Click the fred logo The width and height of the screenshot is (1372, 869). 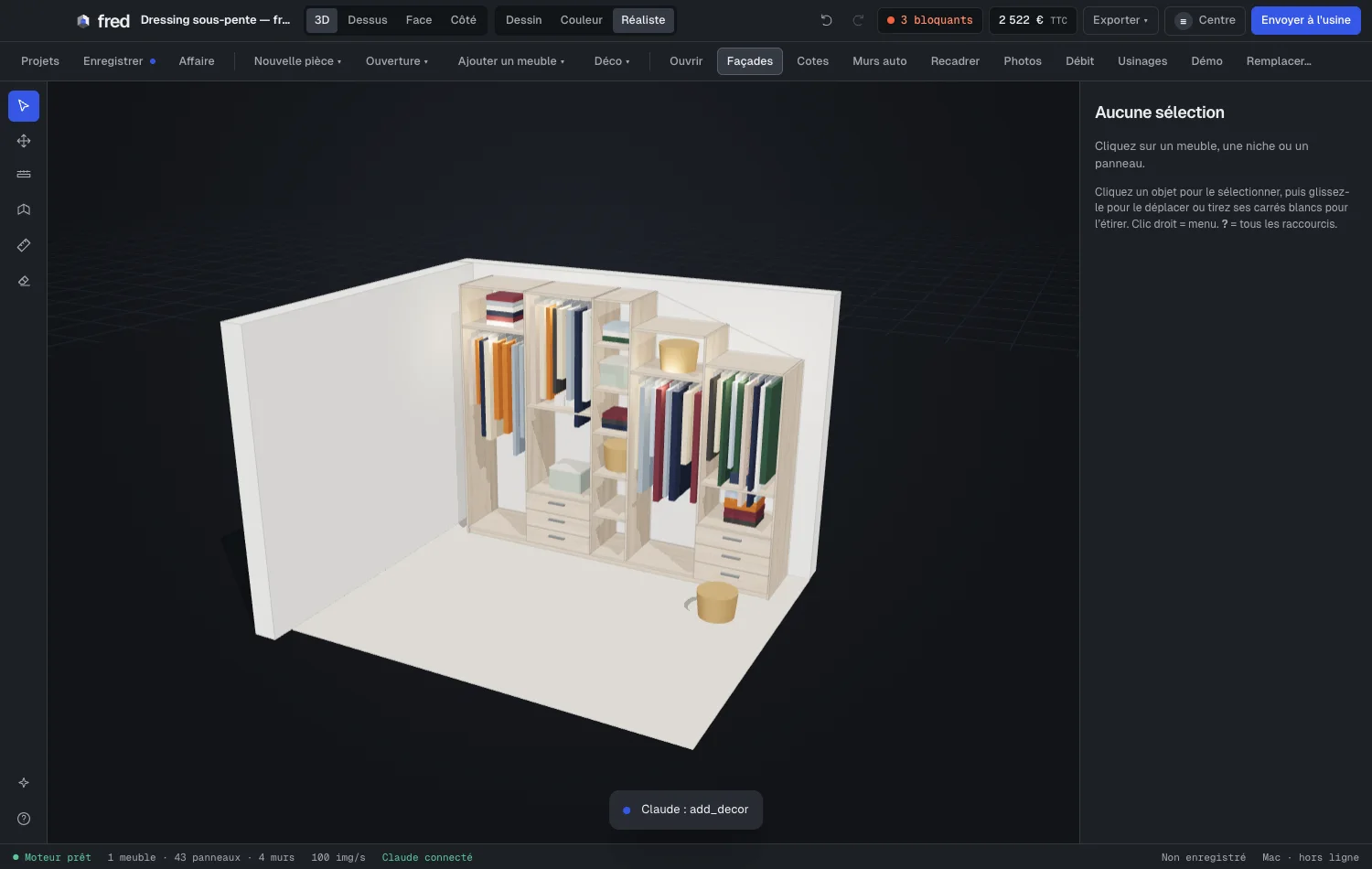click(x=103, y=20)
